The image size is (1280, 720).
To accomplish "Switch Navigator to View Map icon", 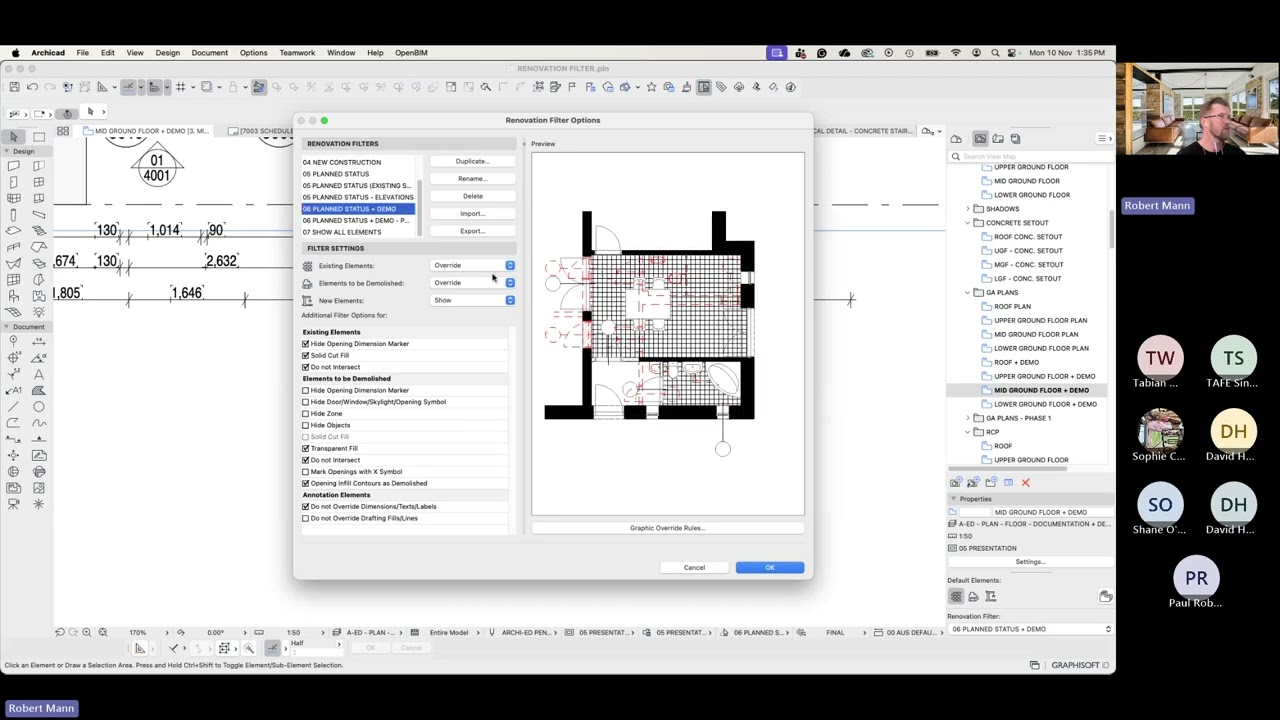I will tap(981, 139).
